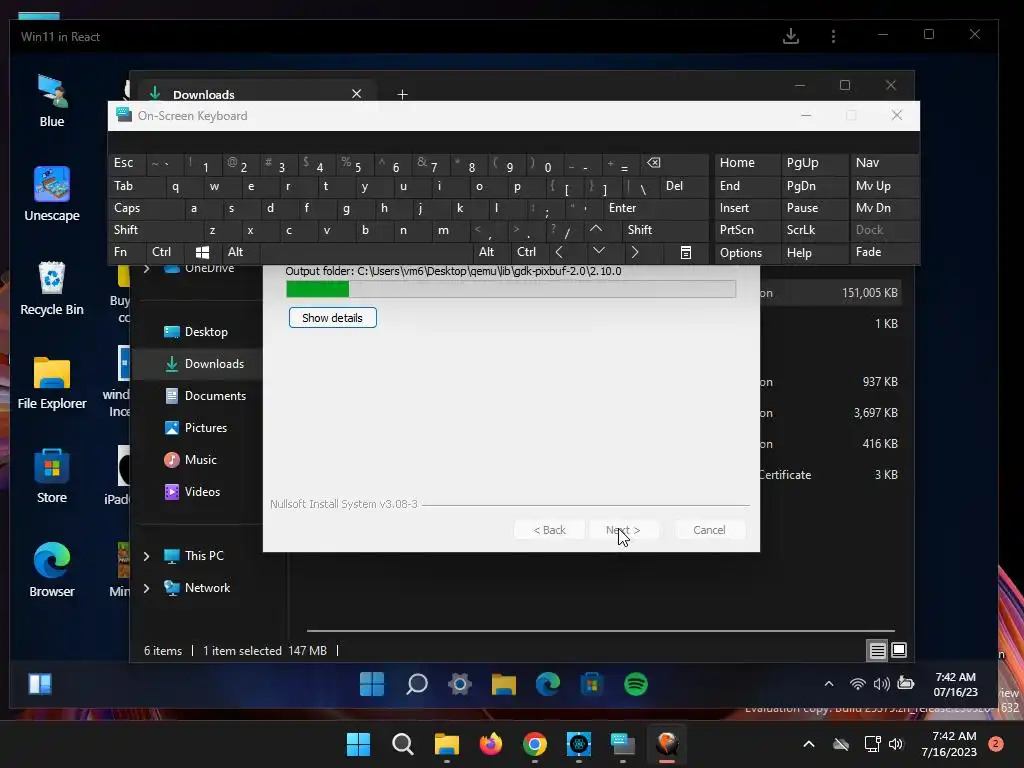The image size is (1024, 768).
Task: Click the PrtScn key on On-Screen Keyboard
Action: (747, 230)
